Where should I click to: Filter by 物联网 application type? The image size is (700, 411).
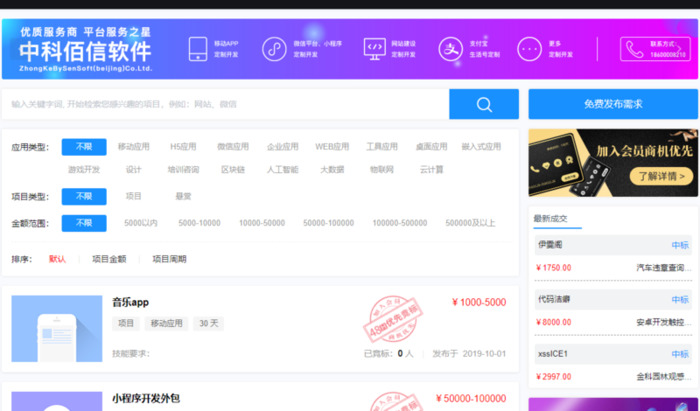(x=382, y=170)
